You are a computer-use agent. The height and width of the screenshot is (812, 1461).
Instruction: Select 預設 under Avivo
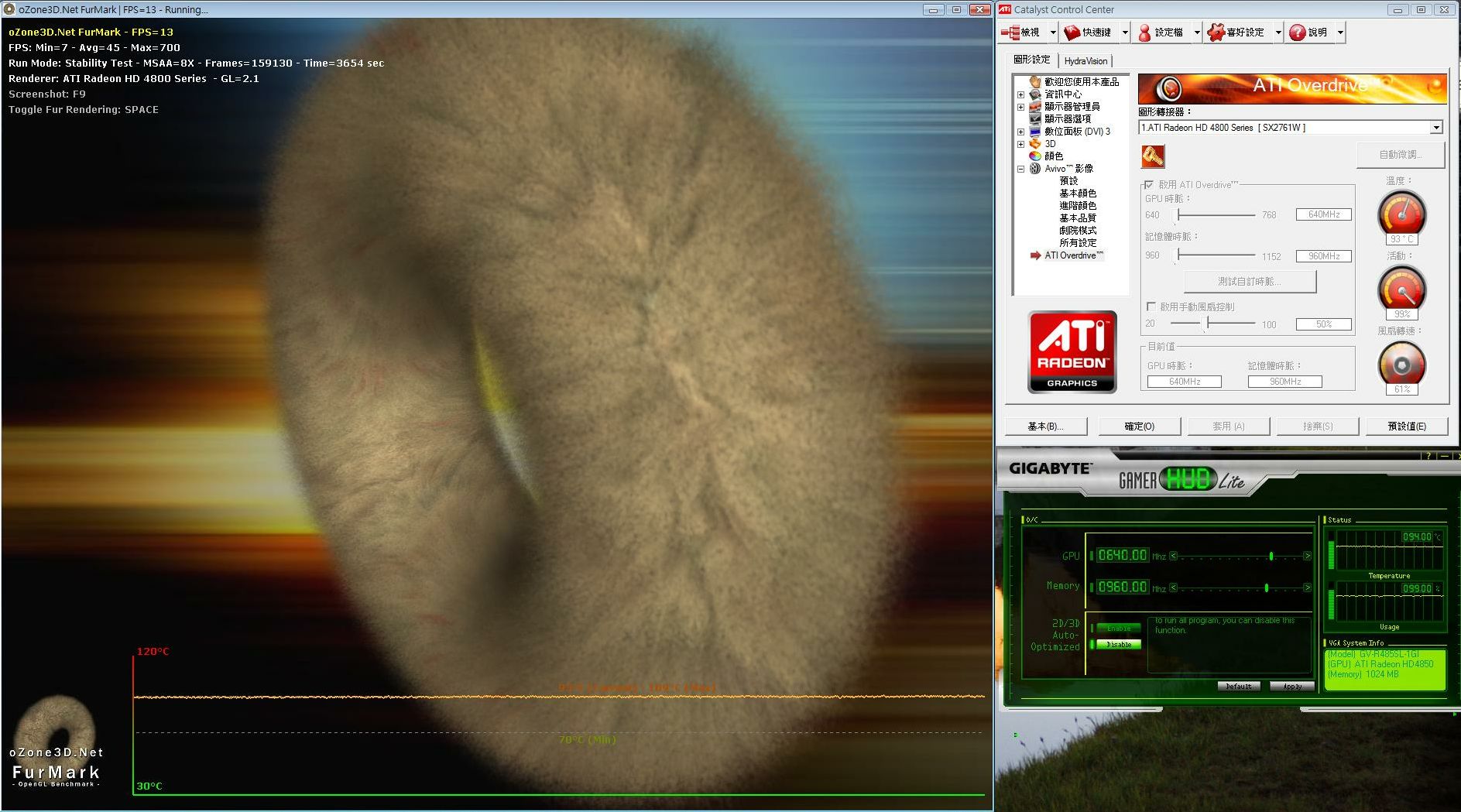(1068, 180)
